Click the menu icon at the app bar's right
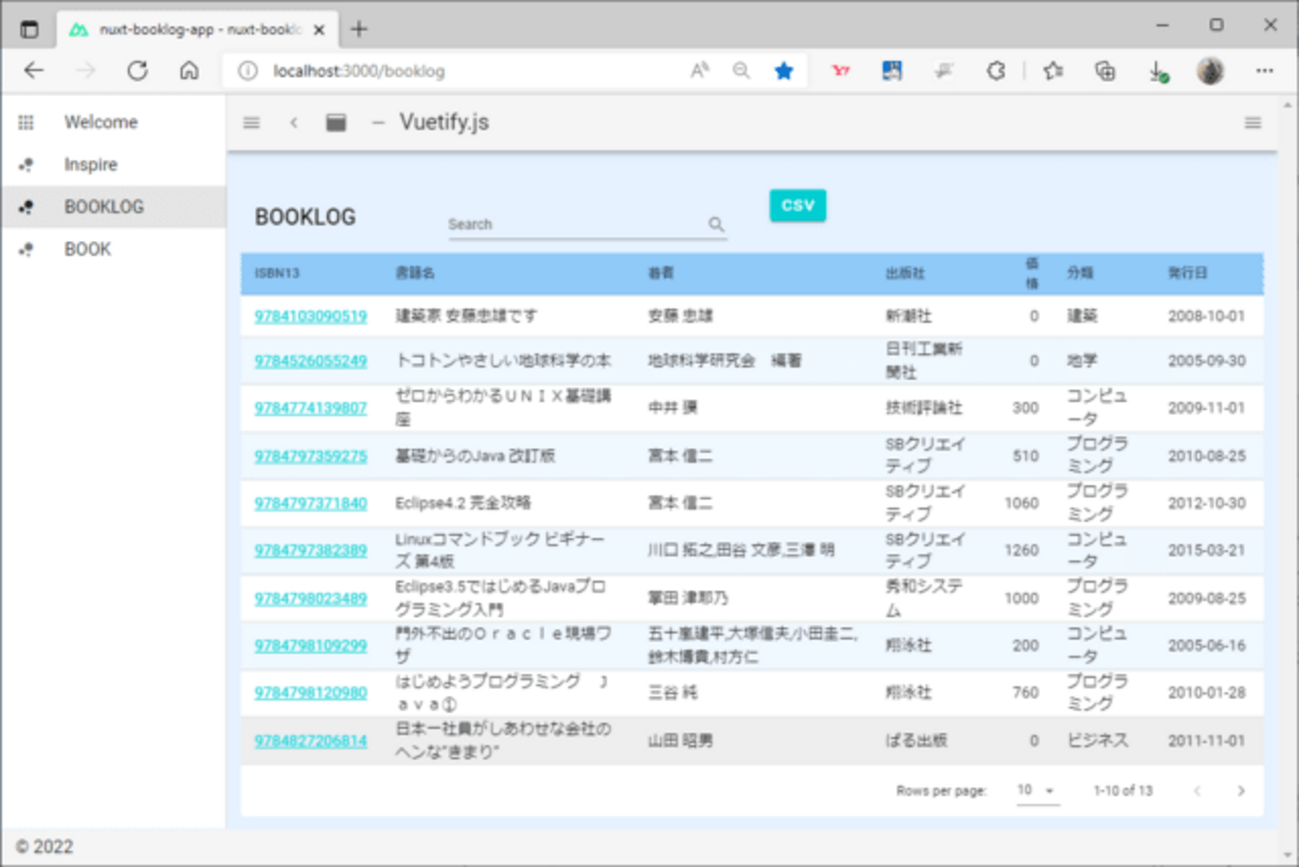 pyautogui.click(x=1253, y=122)
